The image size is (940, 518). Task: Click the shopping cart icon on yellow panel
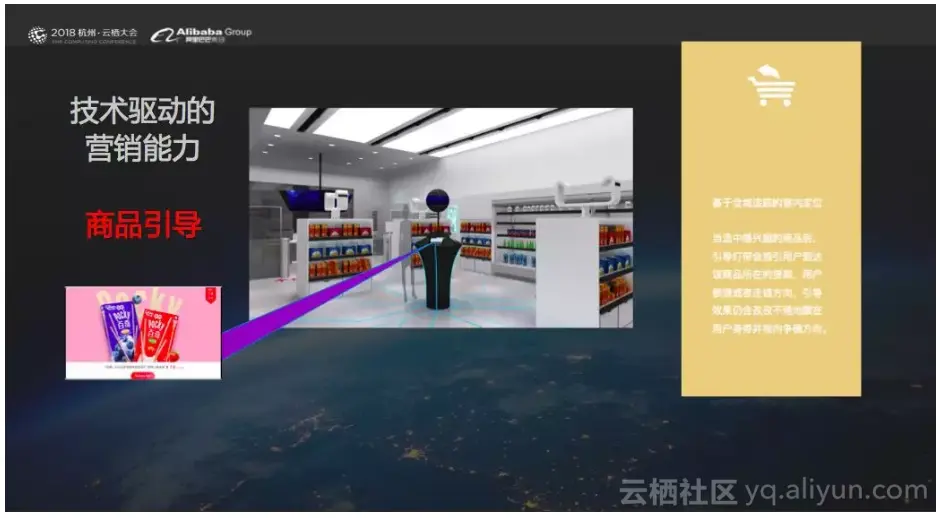771,86
